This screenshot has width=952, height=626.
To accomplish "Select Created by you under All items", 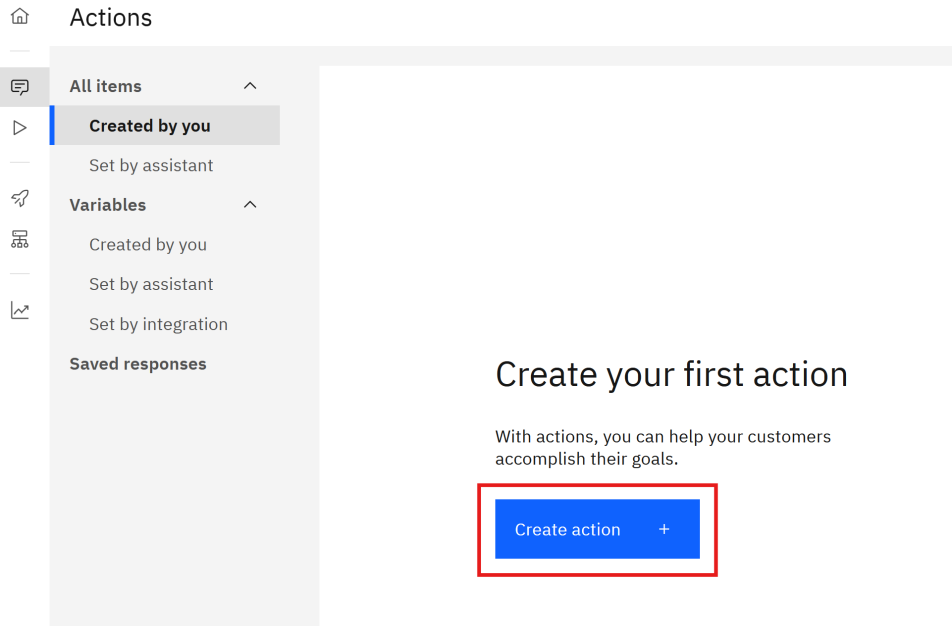I will (x=150, y=126).
